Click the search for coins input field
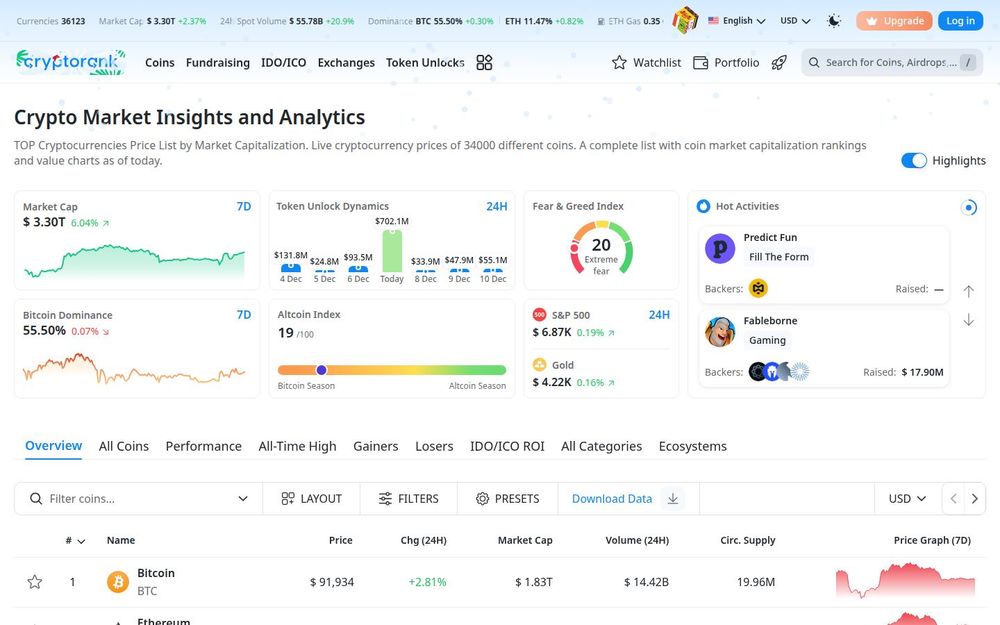 892,62
